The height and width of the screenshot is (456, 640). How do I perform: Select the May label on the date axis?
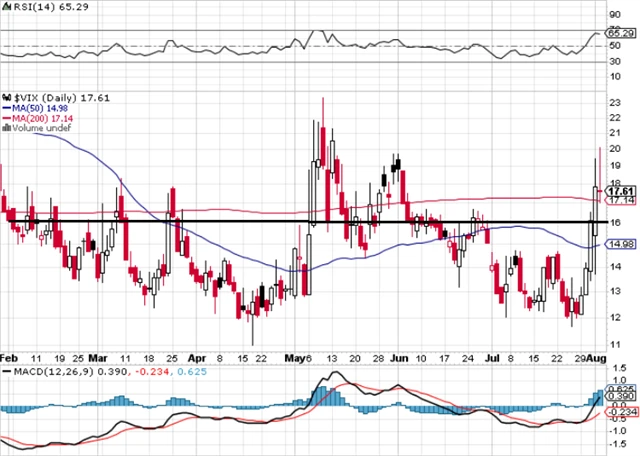(297, 357)
